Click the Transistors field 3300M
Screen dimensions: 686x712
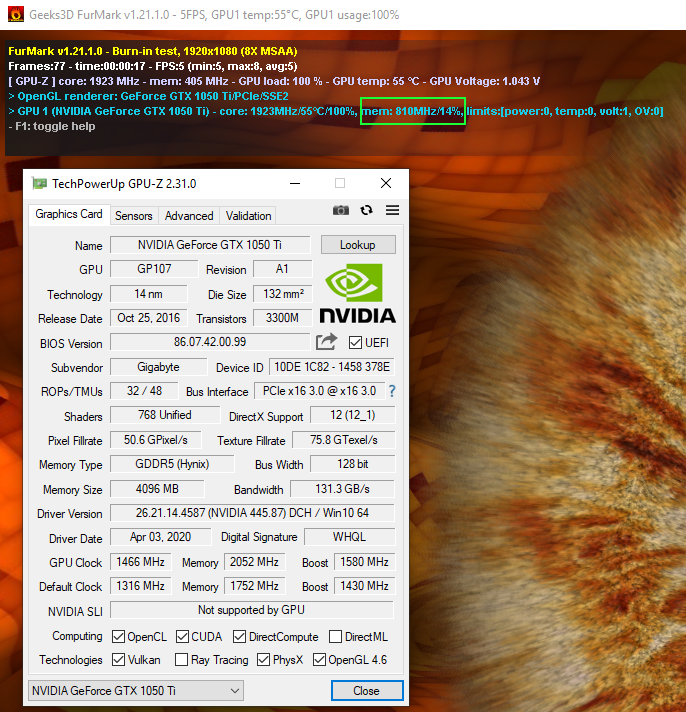pyautogui.click(x=282, y=318)
